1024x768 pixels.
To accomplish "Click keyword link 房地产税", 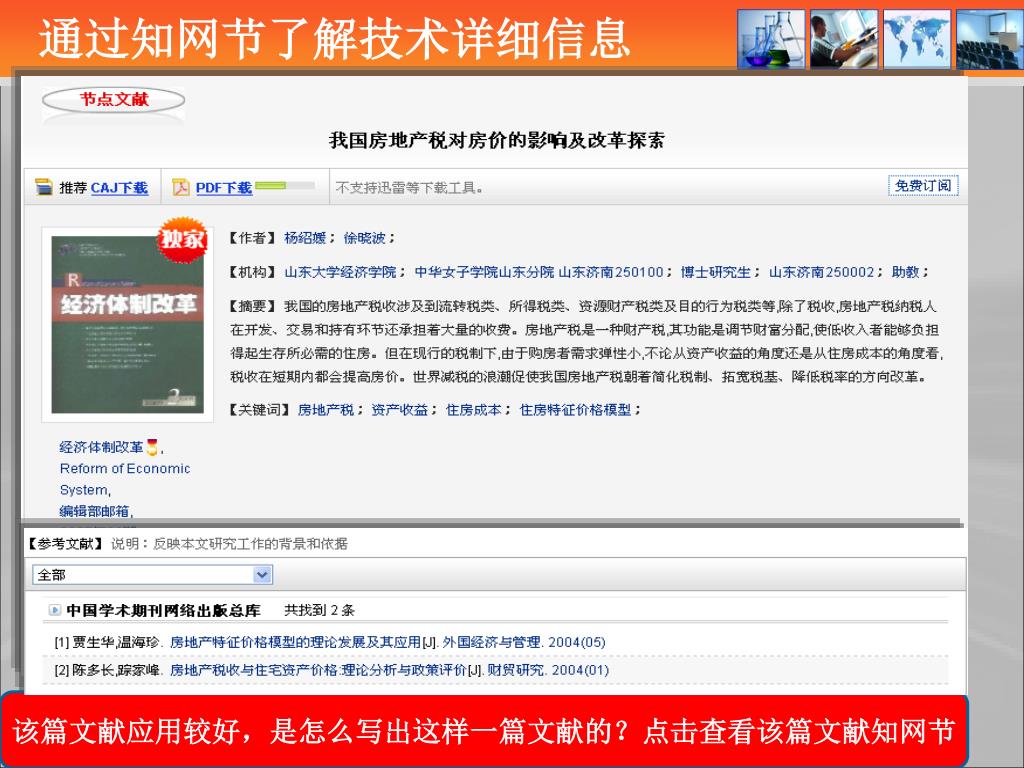I will click(x=325, y=410).
